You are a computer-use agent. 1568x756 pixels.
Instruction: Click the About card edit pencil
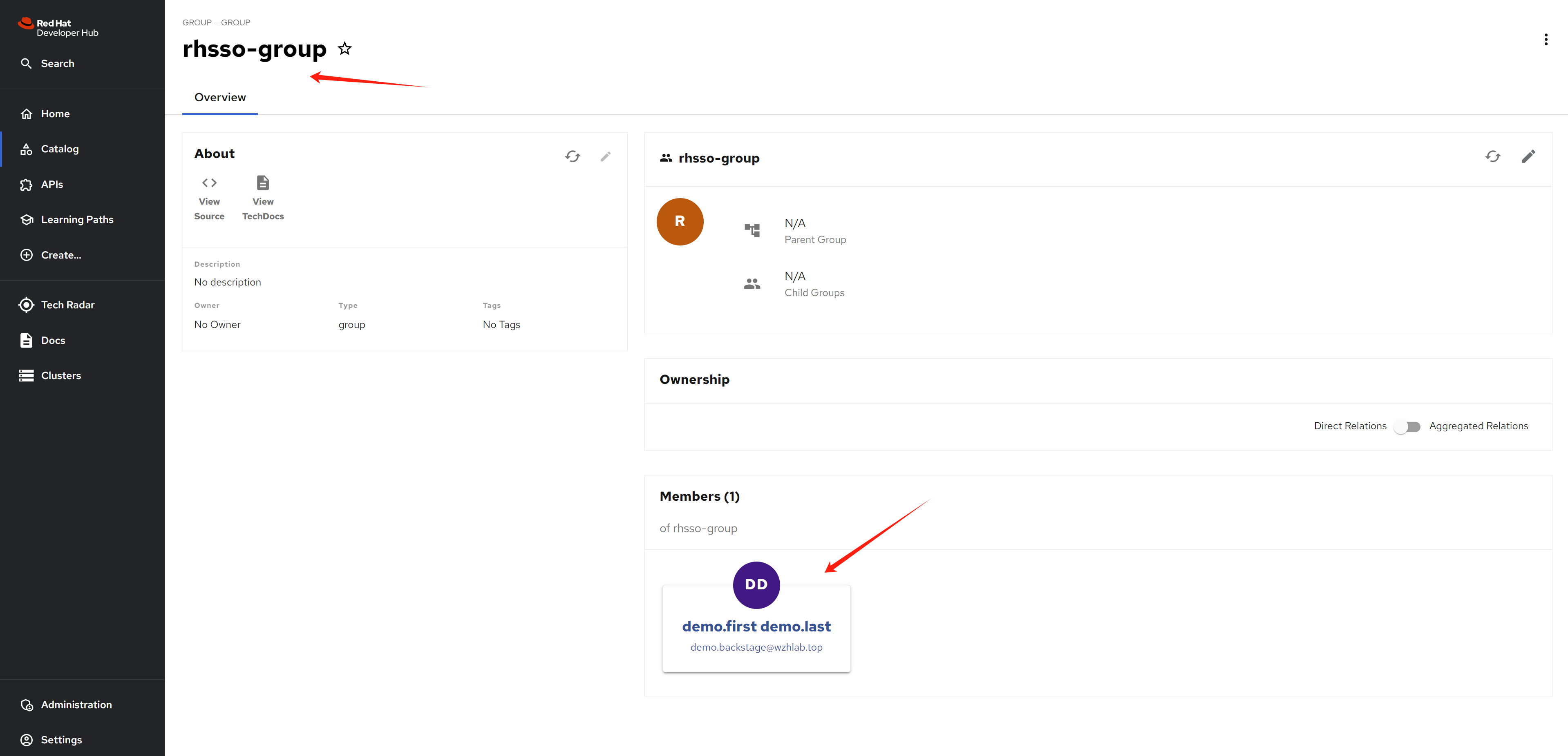(x=605, y=156)
